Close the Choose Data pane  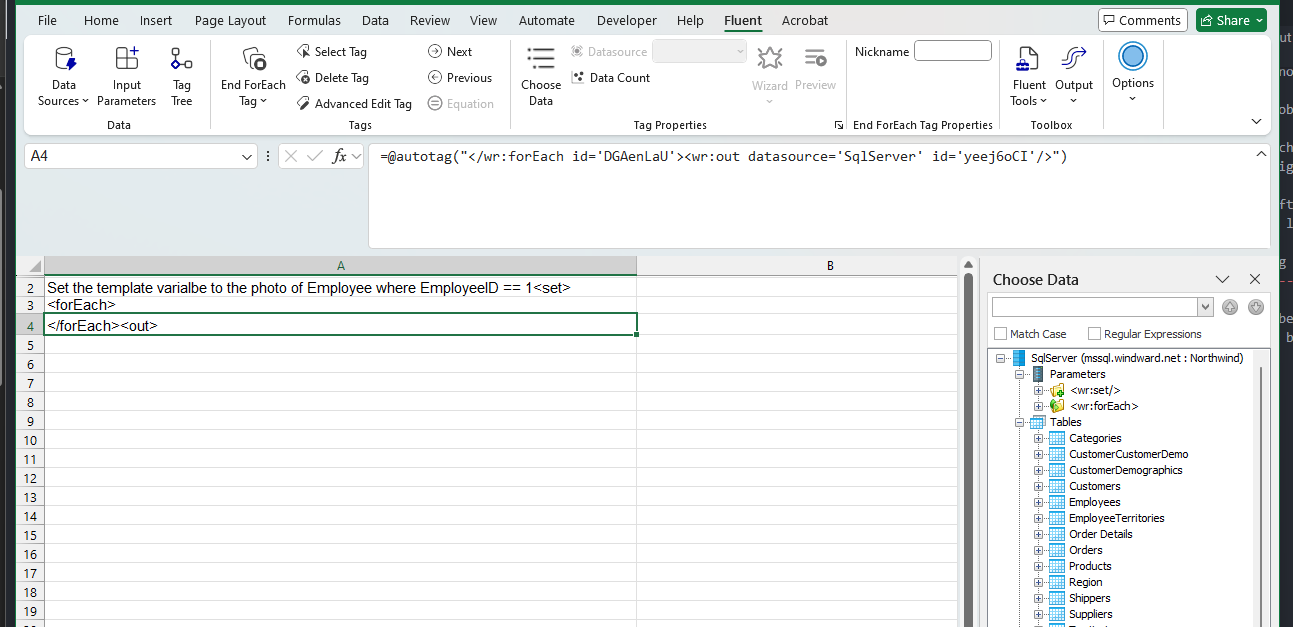point(1255,280)
